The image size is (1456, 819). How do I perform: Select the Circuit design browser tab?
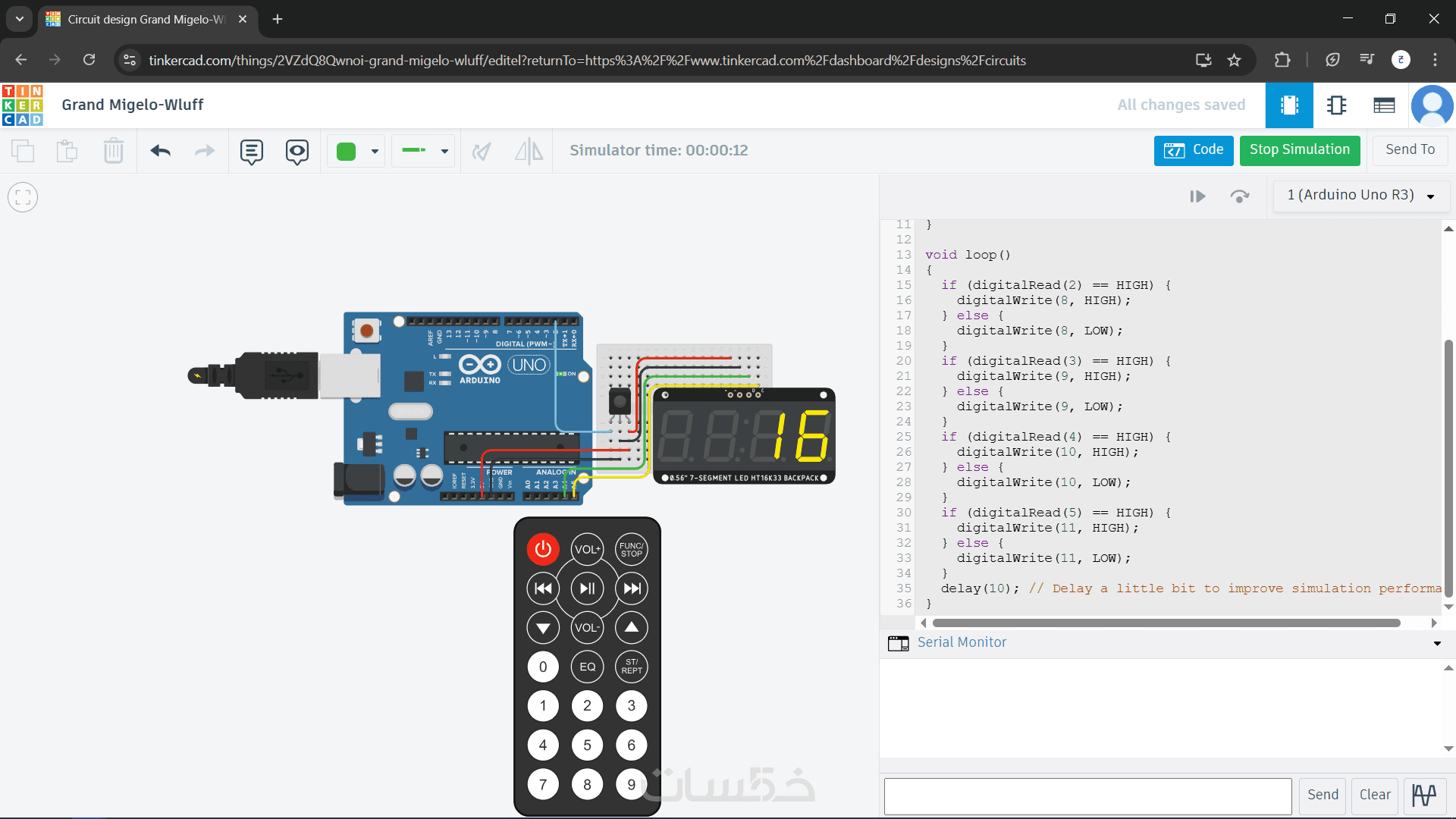(x=146, y=19)
